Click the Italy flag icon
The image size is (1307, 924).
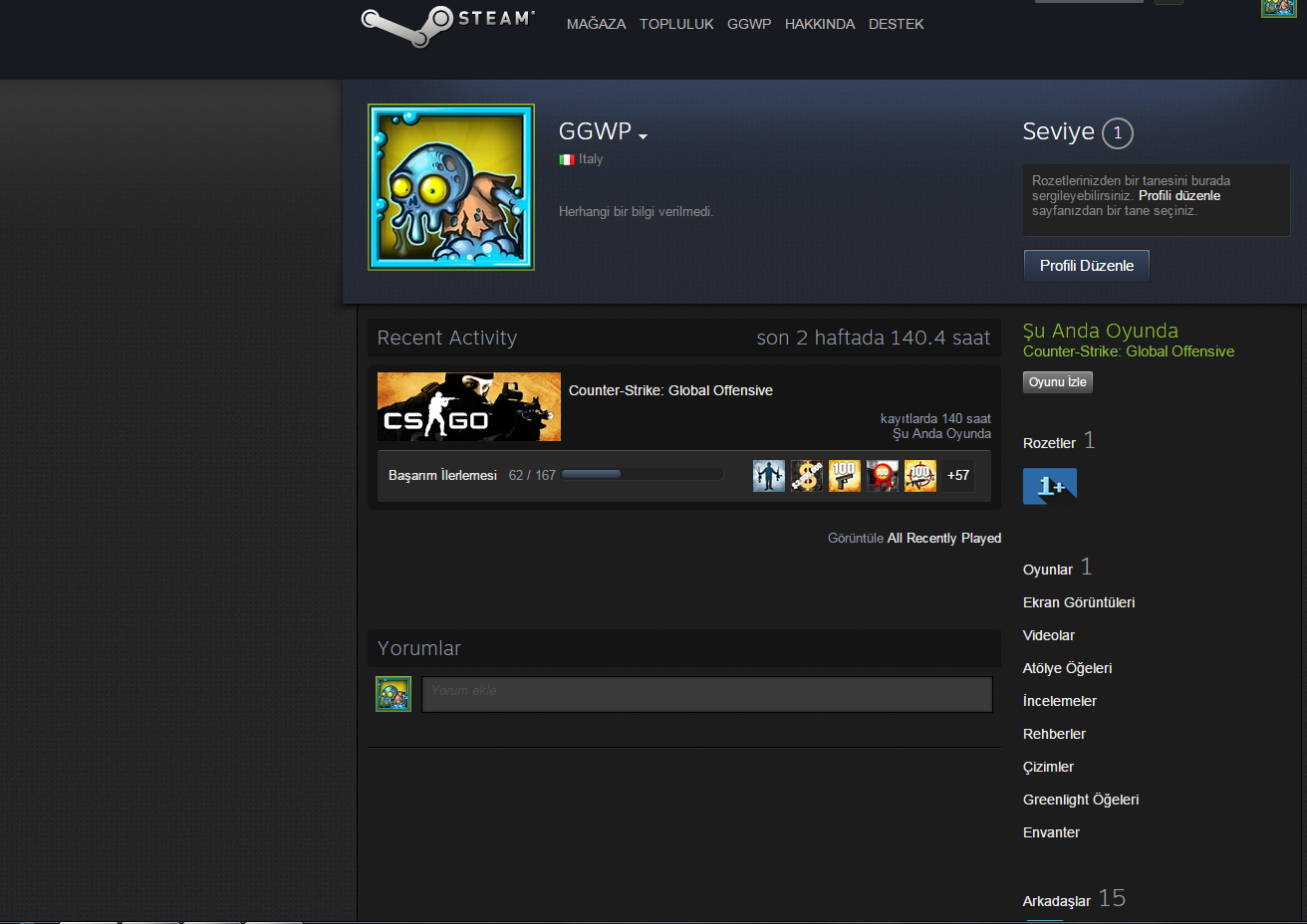566,159
